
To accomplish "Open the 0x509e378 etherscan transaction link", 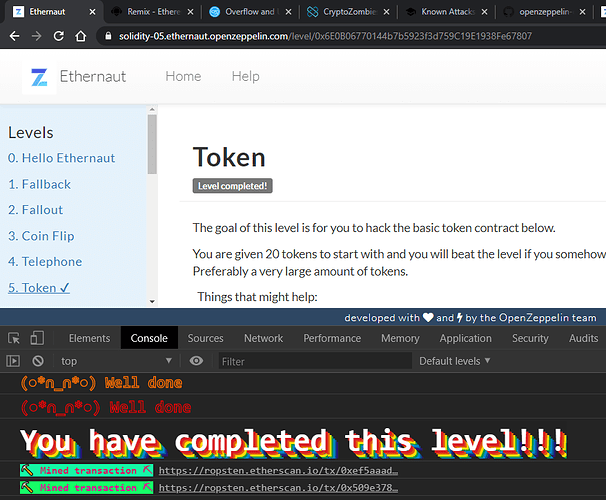I will point(278,488).
